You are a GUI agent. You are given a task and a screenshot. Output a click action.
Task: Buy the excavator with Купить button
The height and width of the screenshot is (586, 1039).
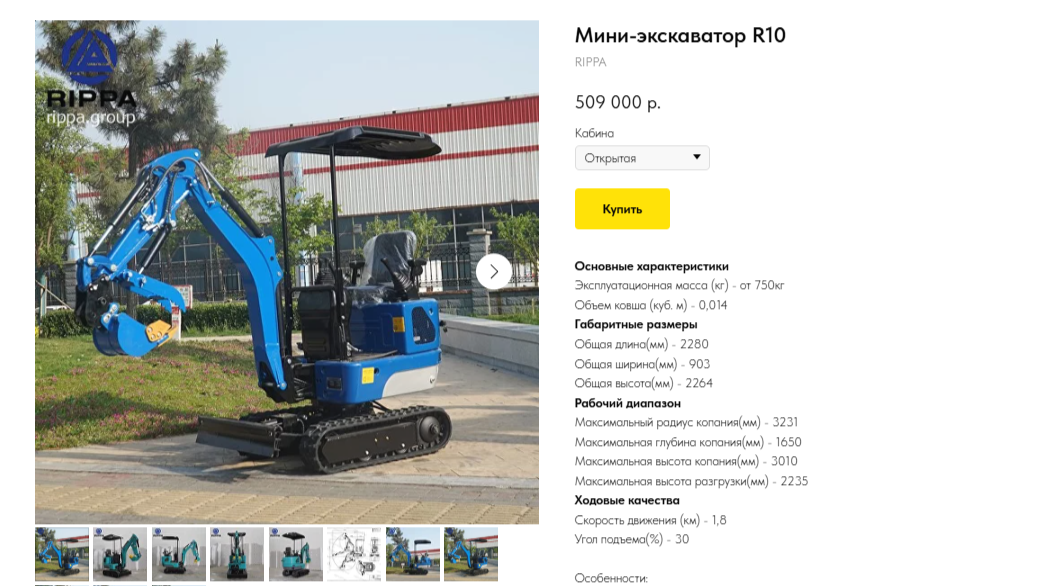coord(622,209)
